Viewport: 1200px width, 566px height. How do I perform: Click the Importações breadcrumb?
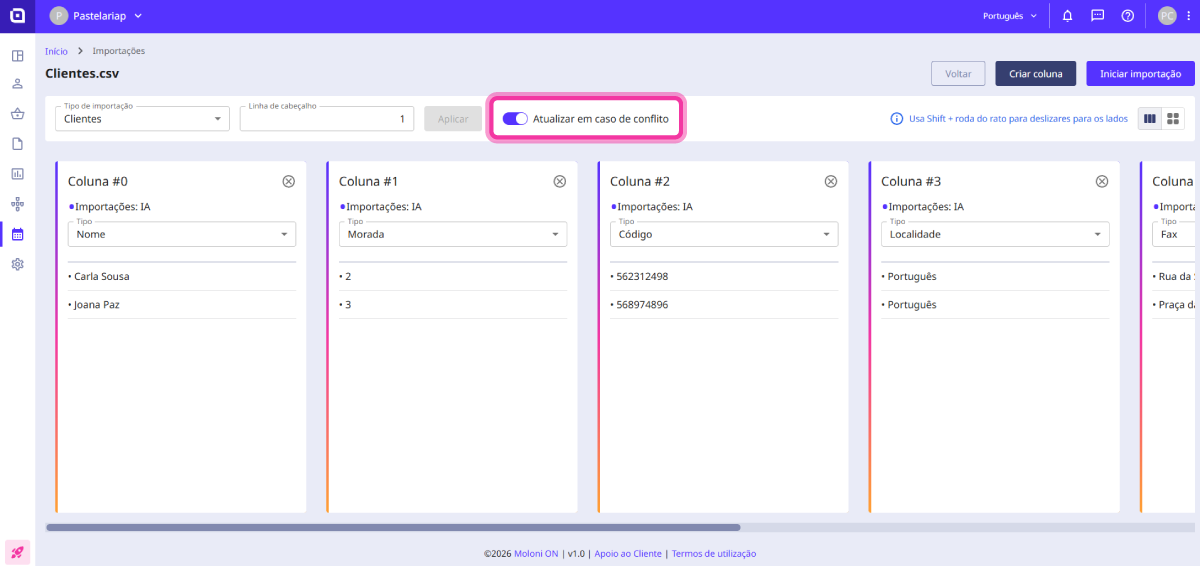pos(119,51)
